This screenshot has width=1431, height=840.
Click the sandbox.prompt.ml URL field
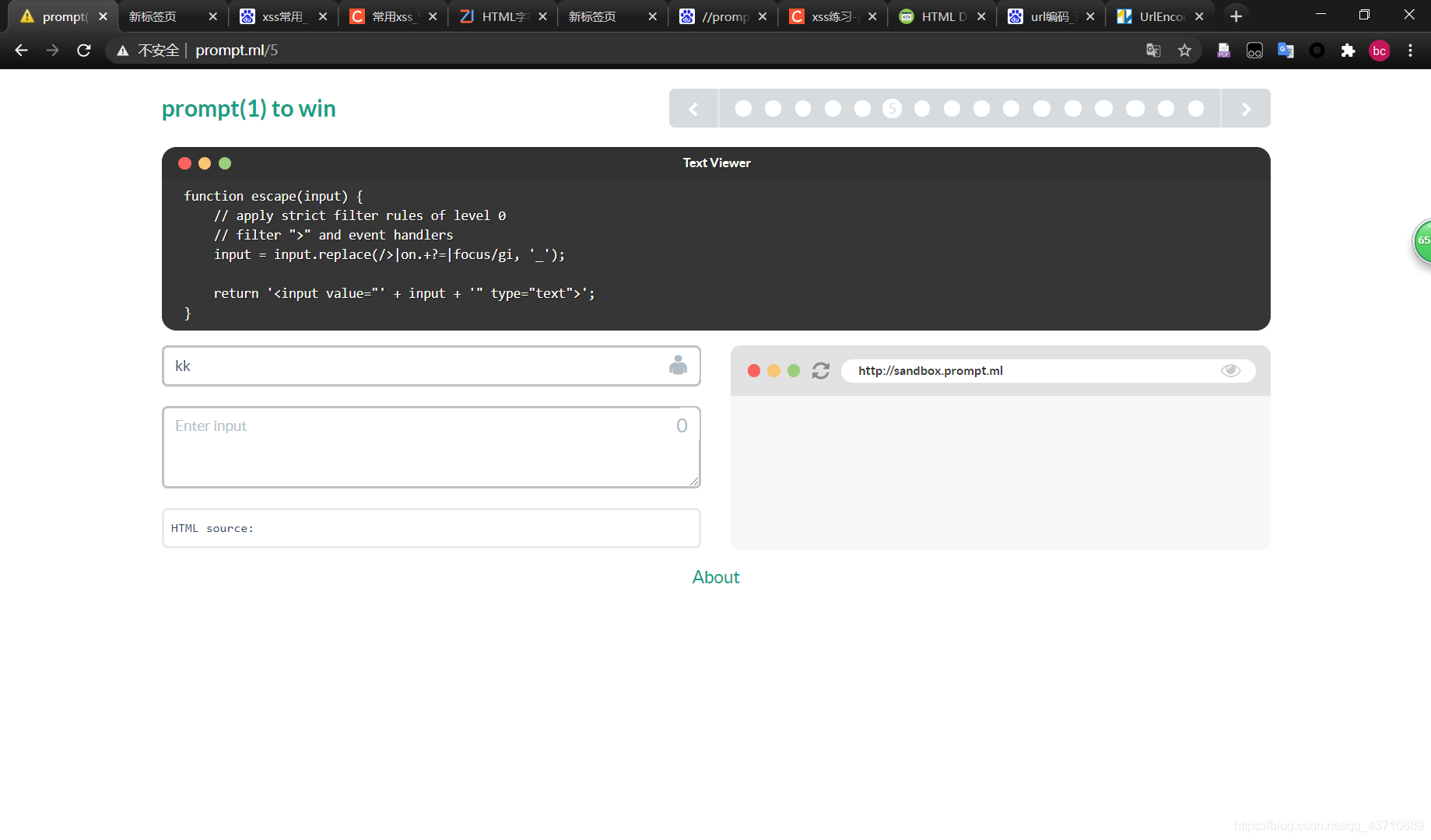tap(1047, 371)
